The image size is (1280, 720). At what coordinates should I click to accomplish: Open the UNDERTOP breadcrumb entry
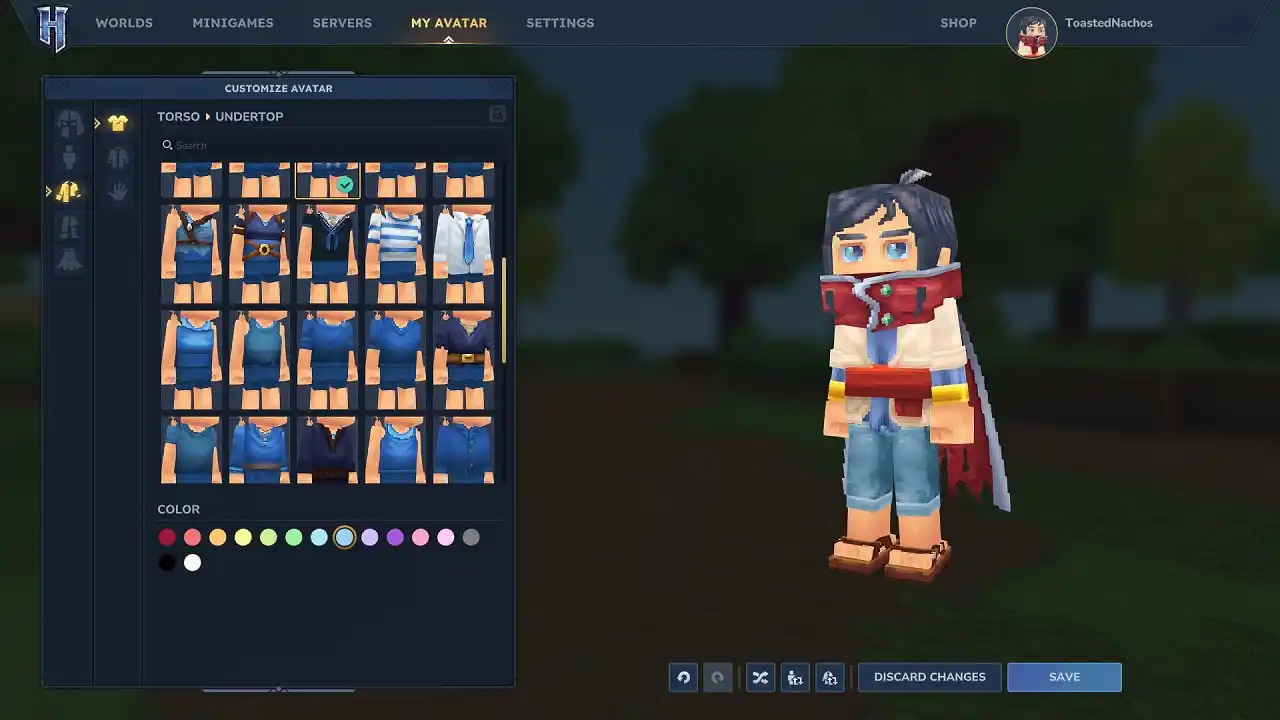[249, 116]
